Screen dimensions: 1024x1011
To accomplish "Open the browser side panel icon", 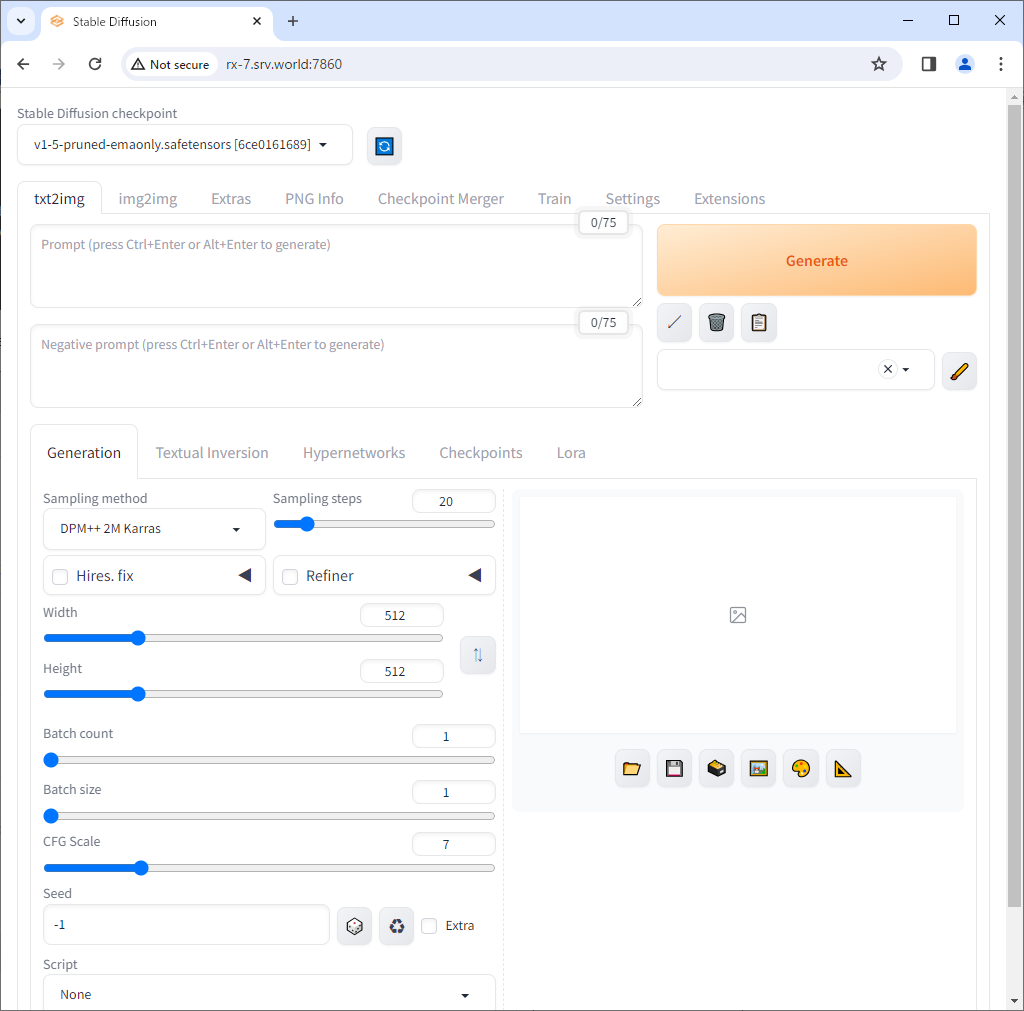I will point(929,64).
